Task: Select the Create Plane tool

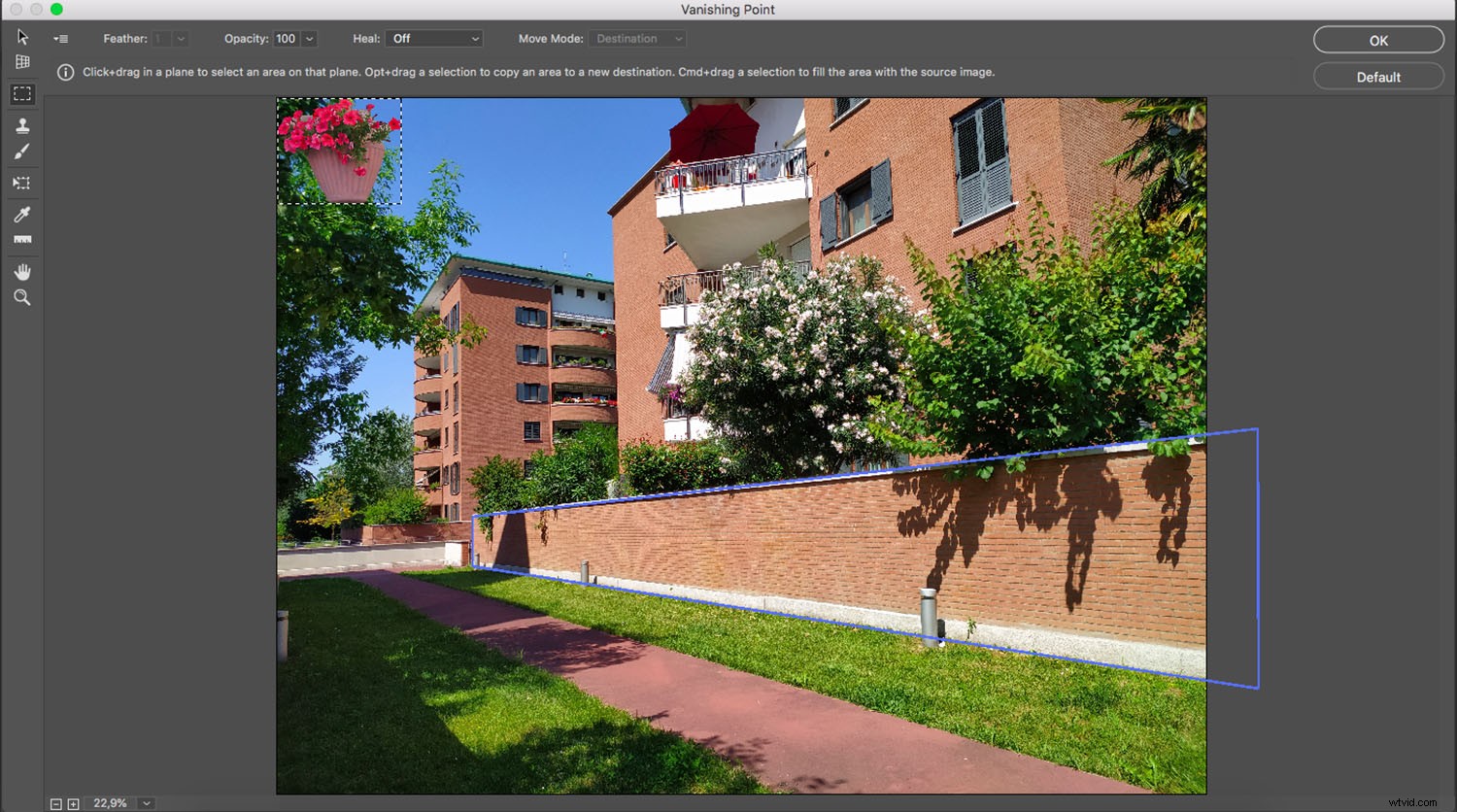Action: pyautogui.click(x=22, y=61)
